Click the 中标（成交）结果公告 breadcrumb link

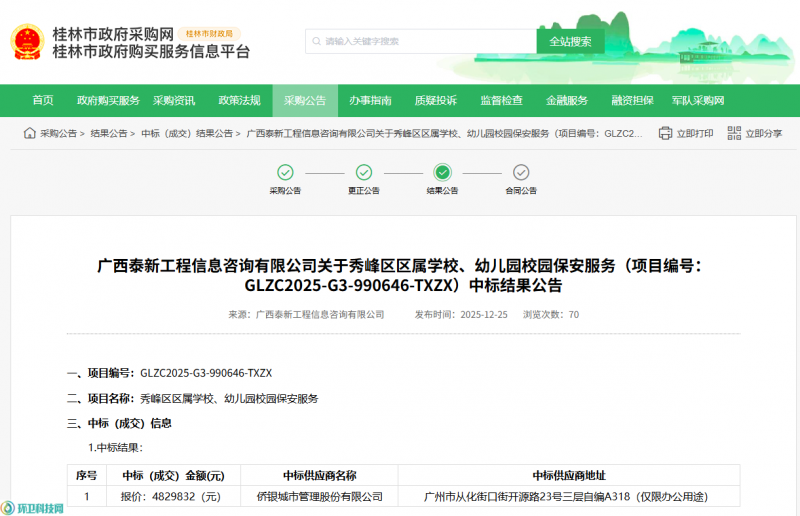tap(187, 133)
